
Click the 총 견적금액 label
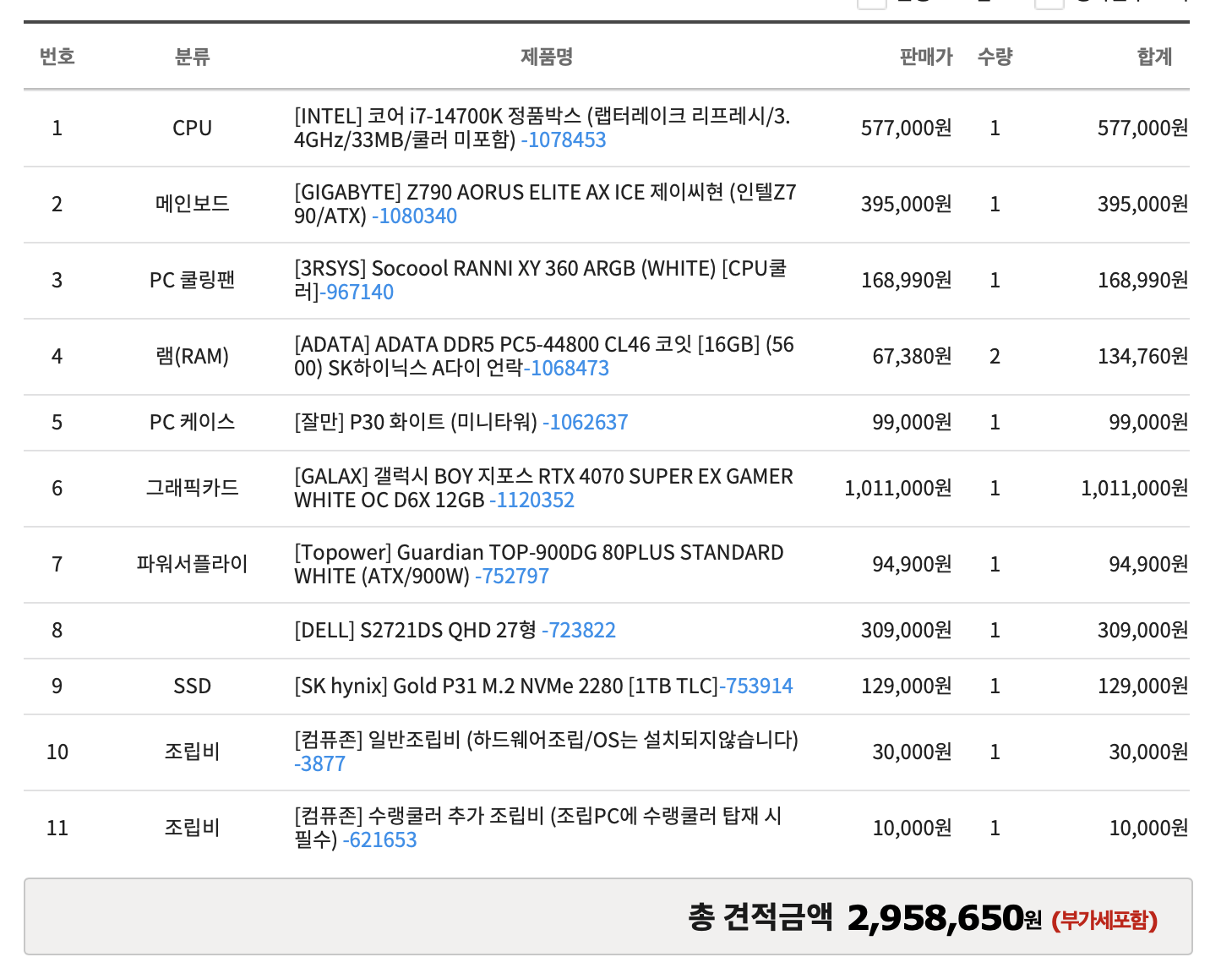click(x=760, y=917)
